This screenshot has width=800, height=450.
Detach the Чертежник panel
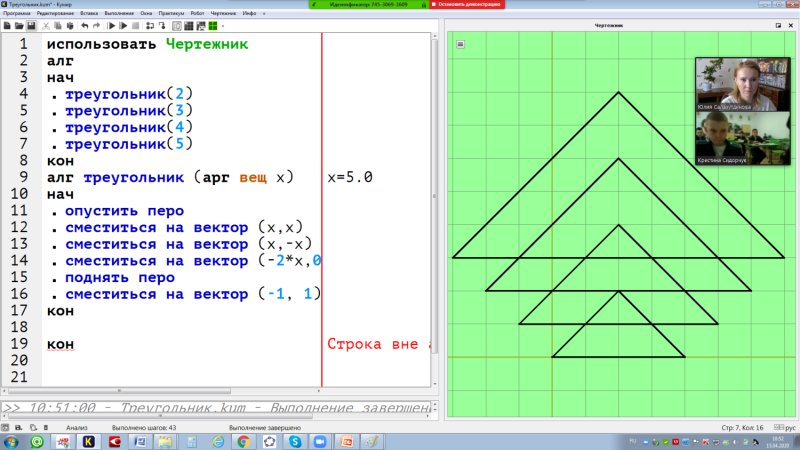click(x=778, y=25)
